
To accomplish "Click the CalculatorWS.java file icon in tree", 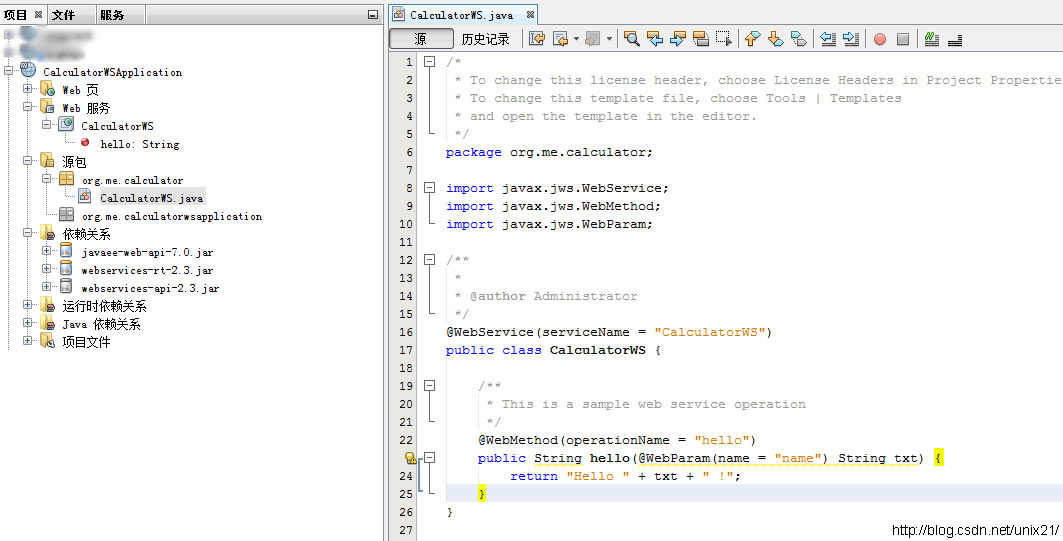I will click(x=85, y=197).
